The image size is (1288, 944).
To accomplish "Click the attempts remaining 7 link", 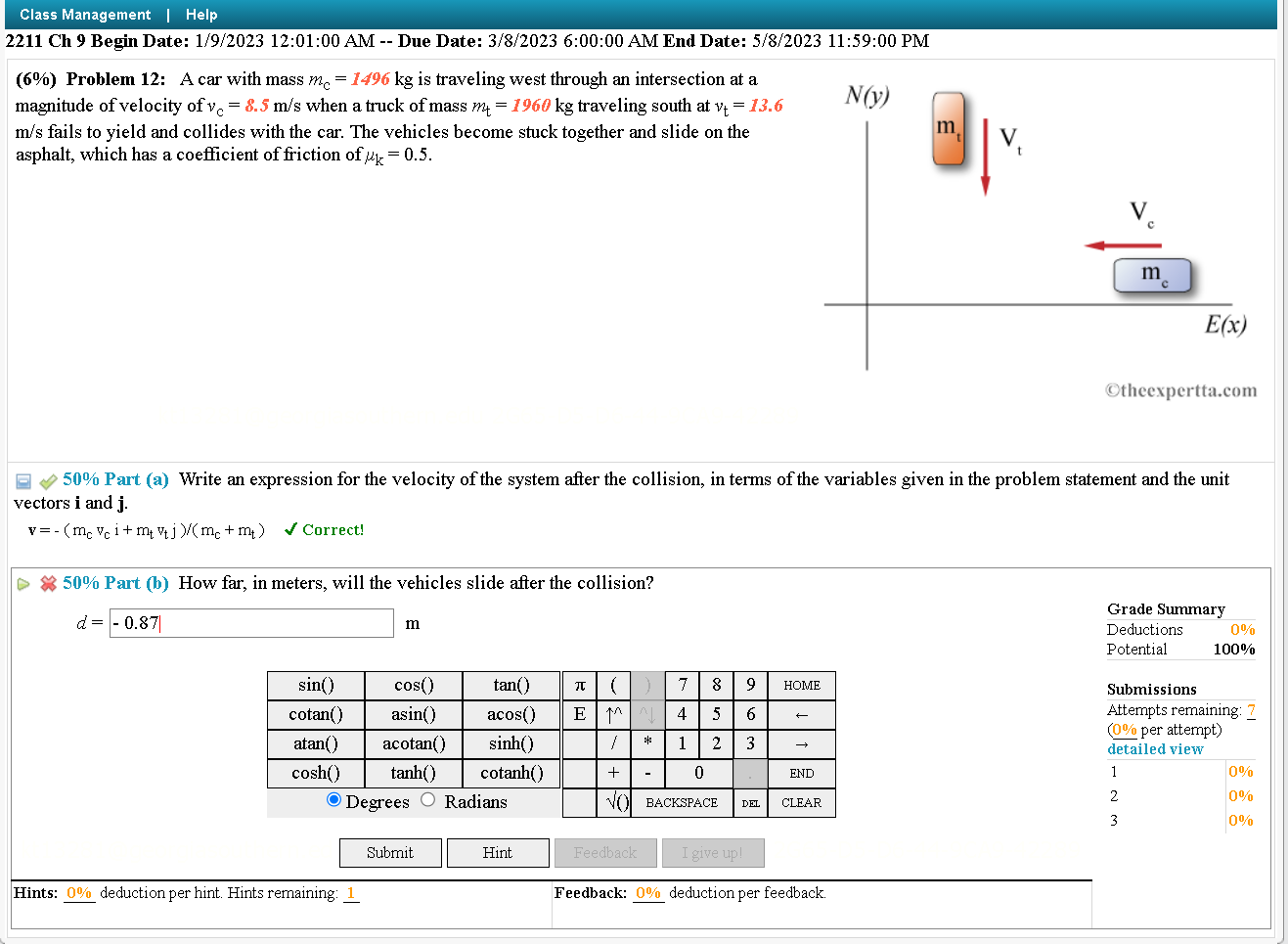I will coord(1249,709).
